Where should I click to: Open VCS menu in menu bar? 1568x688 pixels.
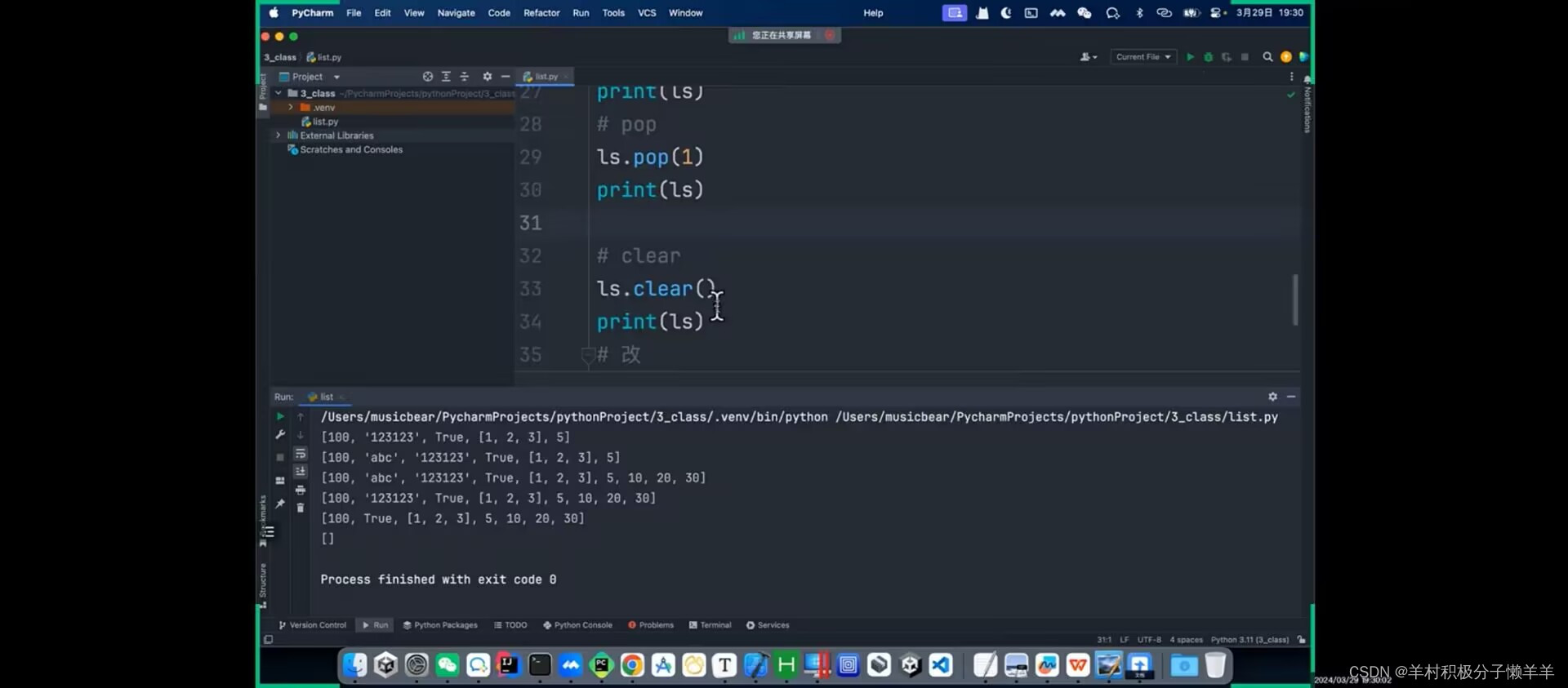(647, 13)
